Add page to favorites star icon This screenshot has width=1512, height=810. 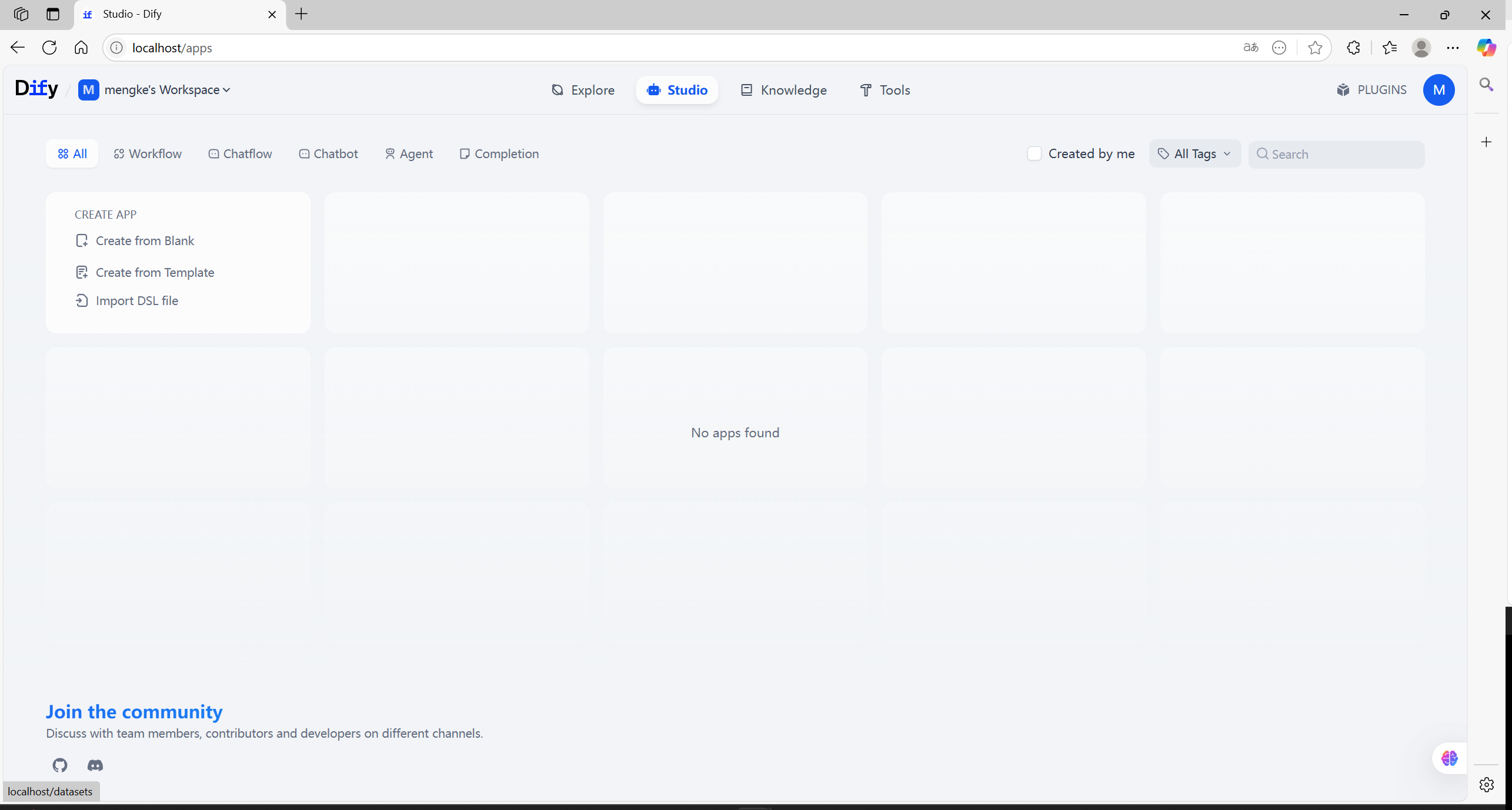tap(1315, 48)
